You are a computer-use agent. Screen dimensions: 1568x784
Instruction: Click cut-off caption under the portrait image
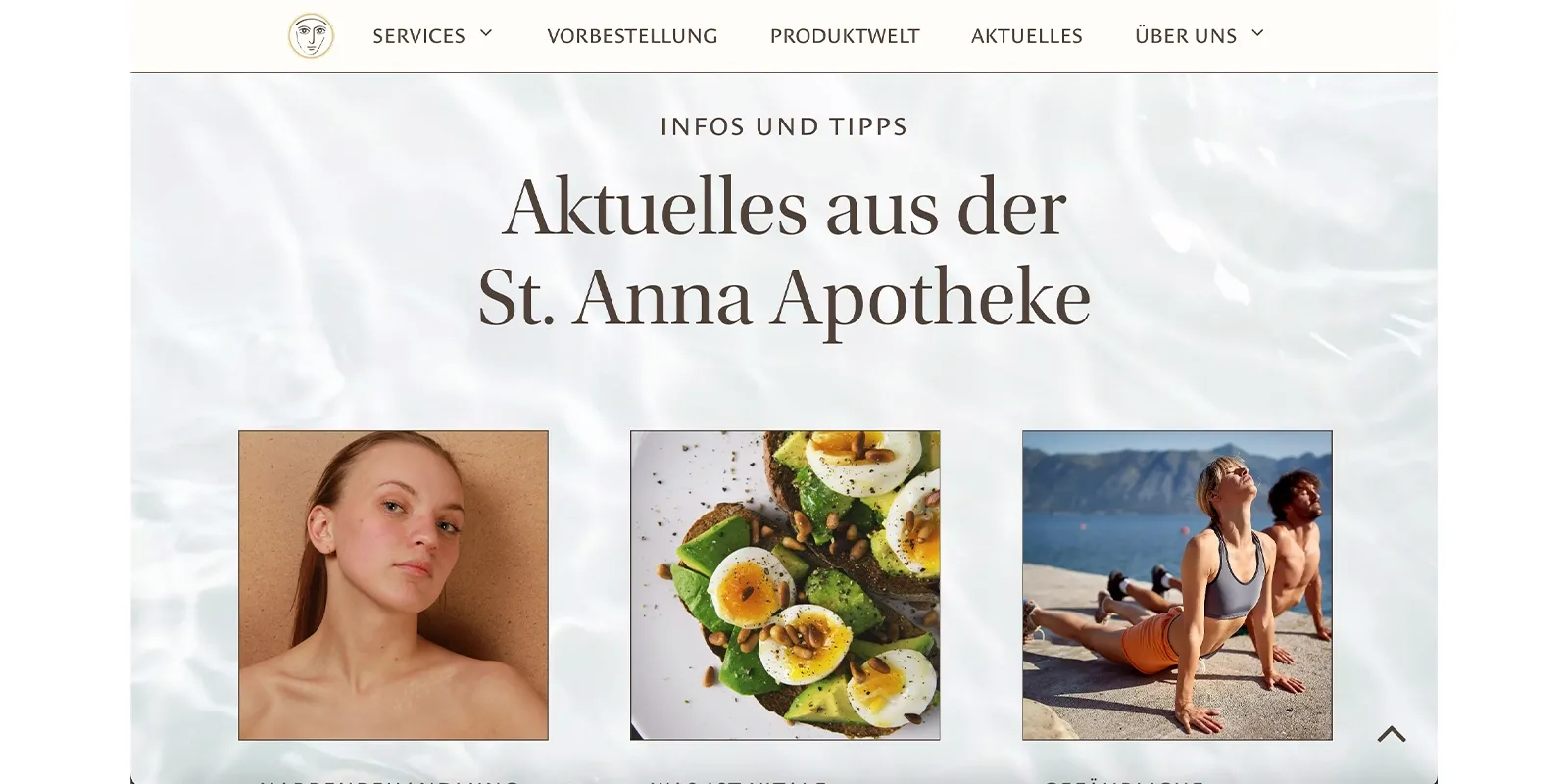click(389, 780)
